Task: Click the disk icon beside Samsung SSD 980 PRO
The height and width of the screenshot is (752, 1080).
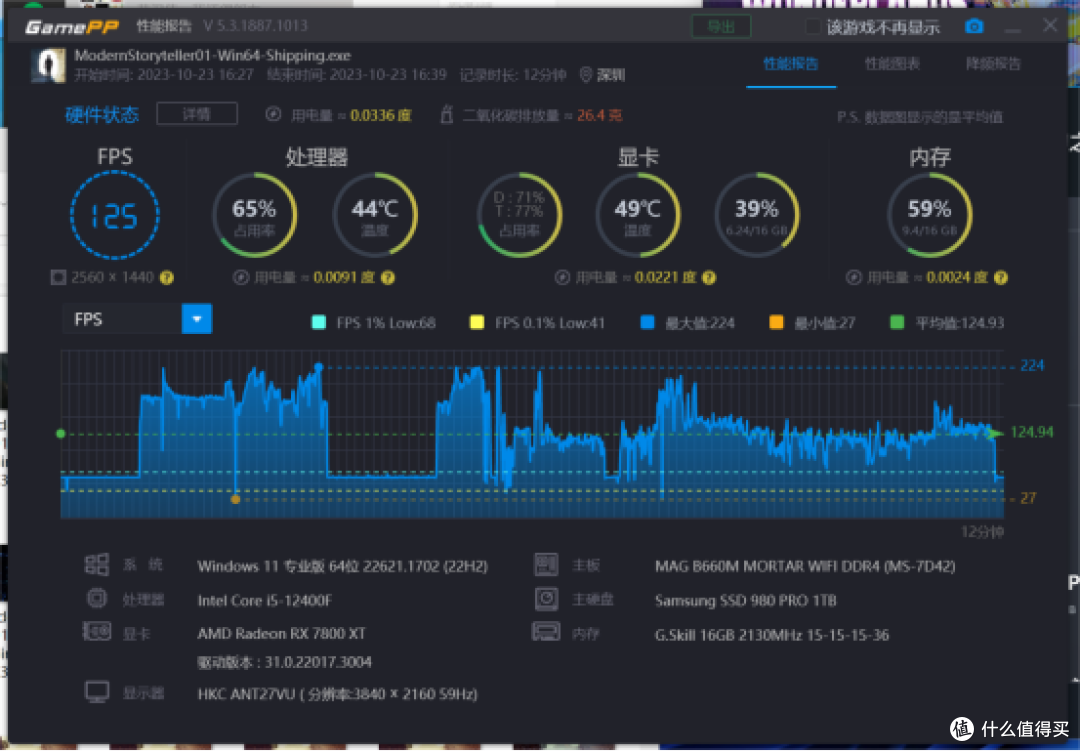Action: click(x=546, y=598)
